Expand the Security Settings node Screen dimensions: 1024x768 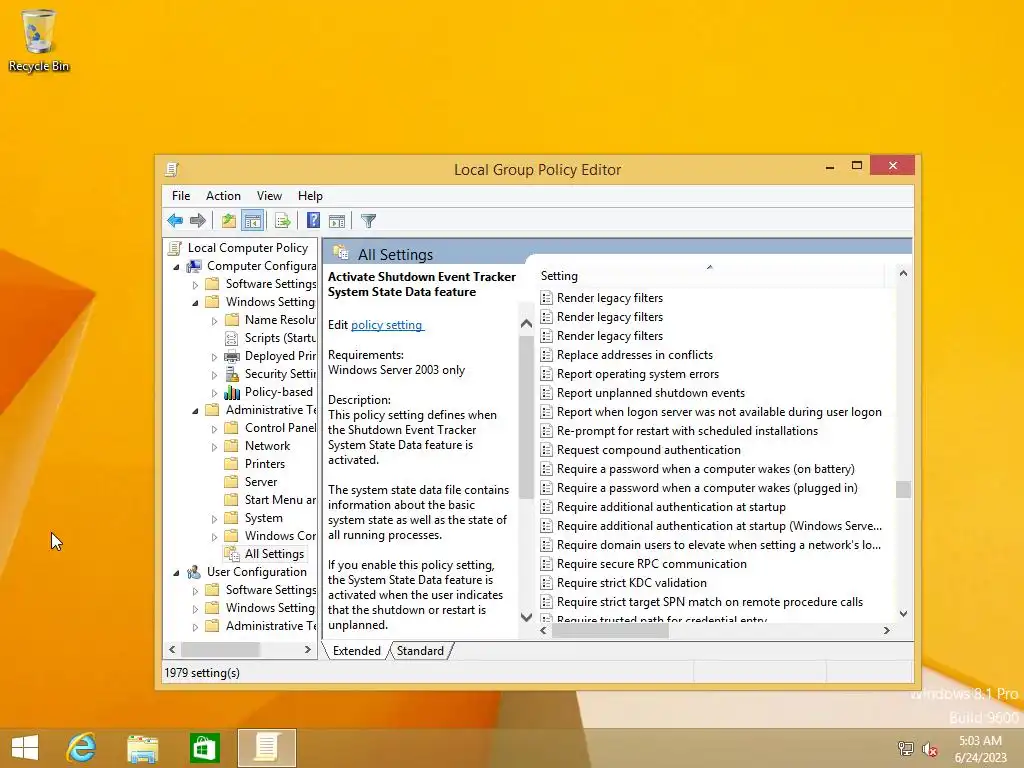(214, 375)
